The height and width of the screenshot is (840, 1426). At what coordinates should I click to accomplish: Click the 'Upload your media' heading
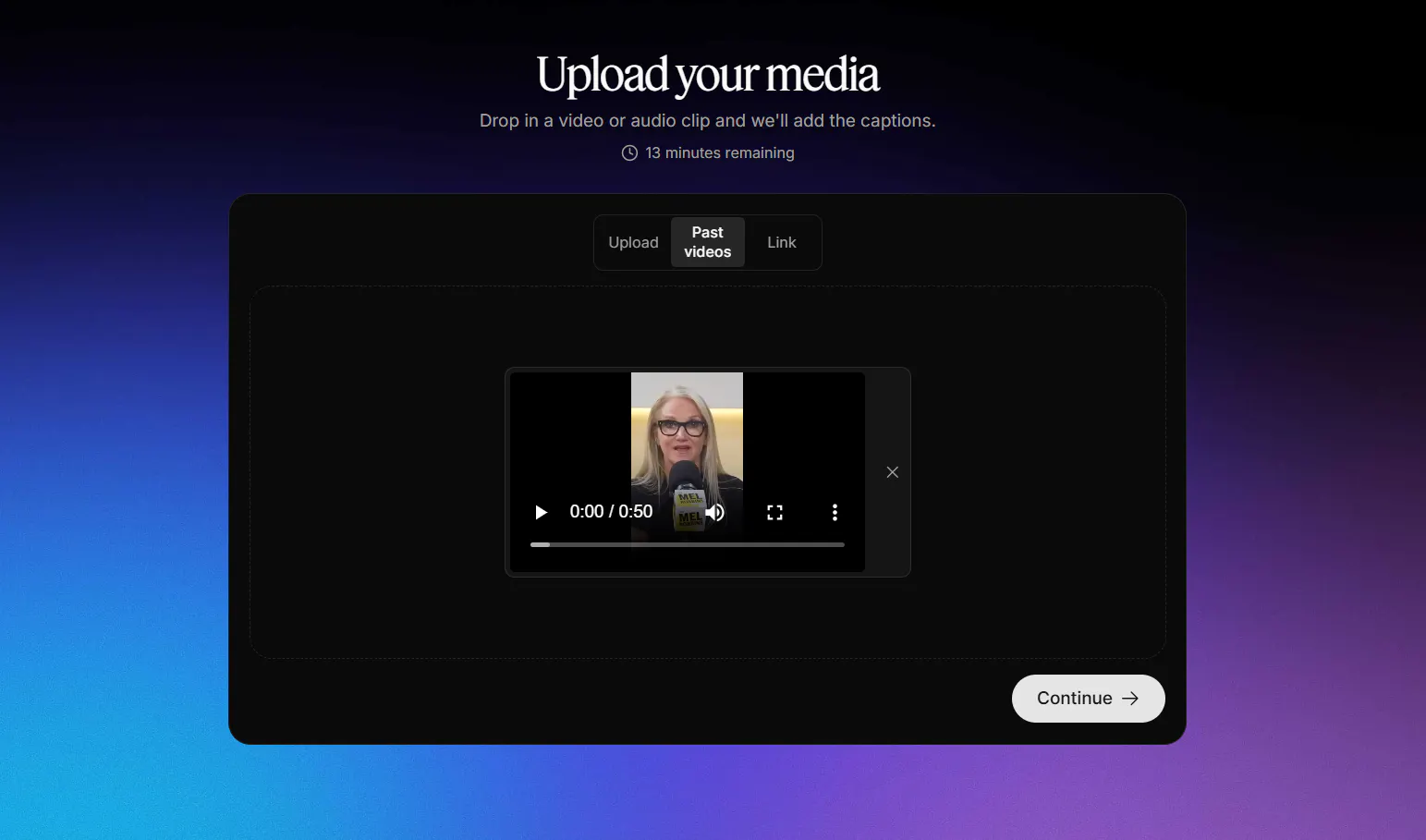(708, 75)
